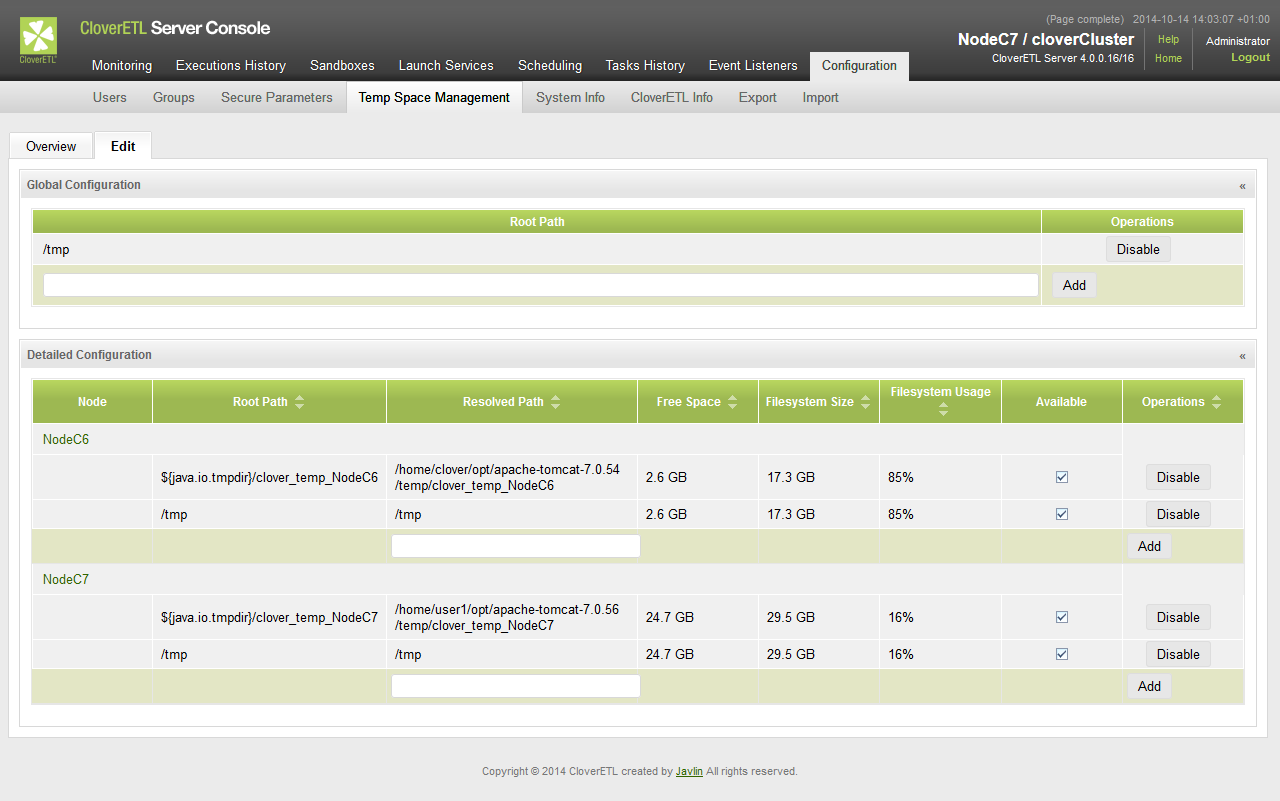This screenshot has width=1280, height=801.
Task: Sort the table by Resolved Path
Action: pos(555,402)
